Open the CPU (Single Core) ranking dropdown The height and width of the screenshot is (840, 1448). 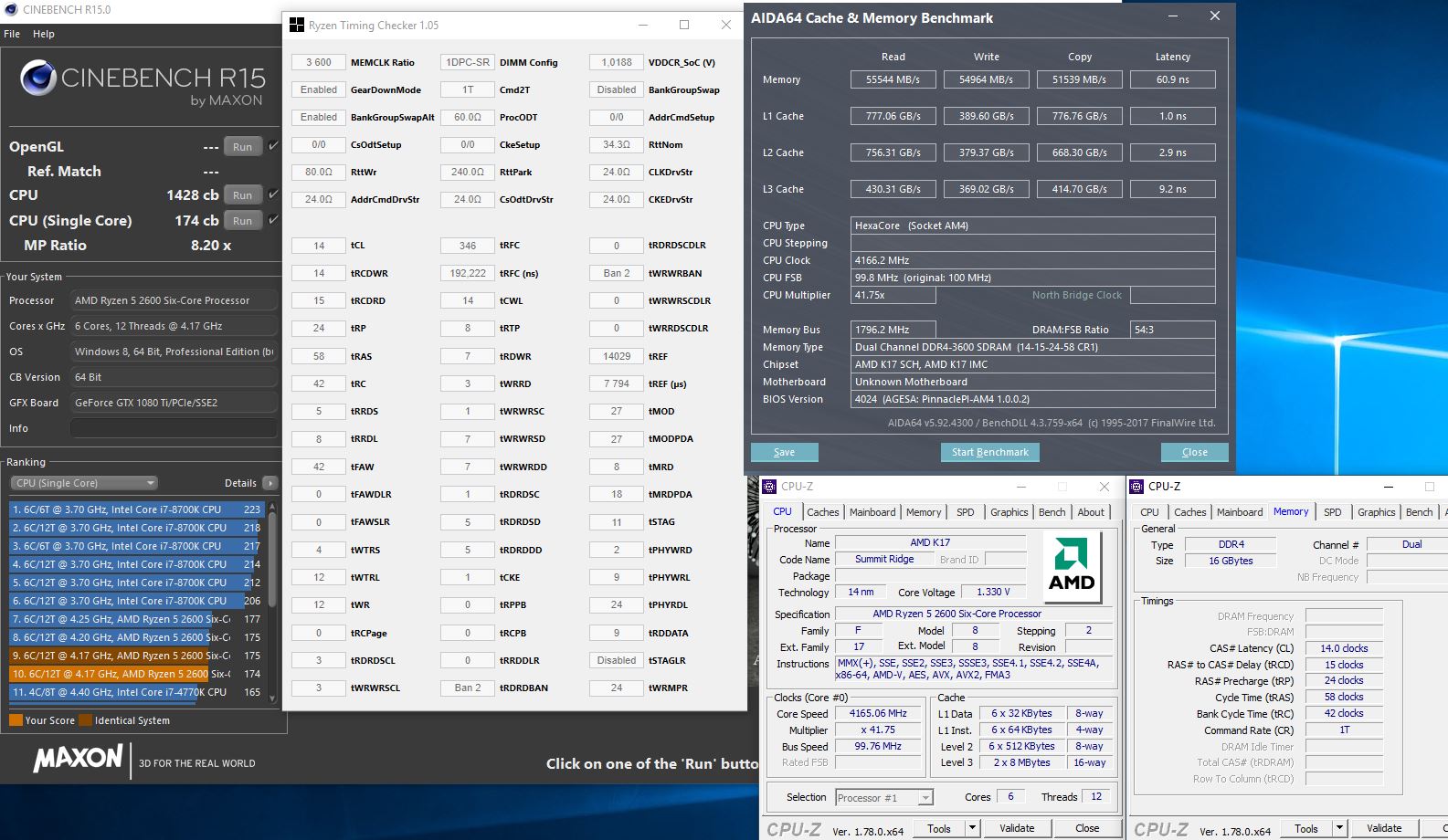(84, 483)
